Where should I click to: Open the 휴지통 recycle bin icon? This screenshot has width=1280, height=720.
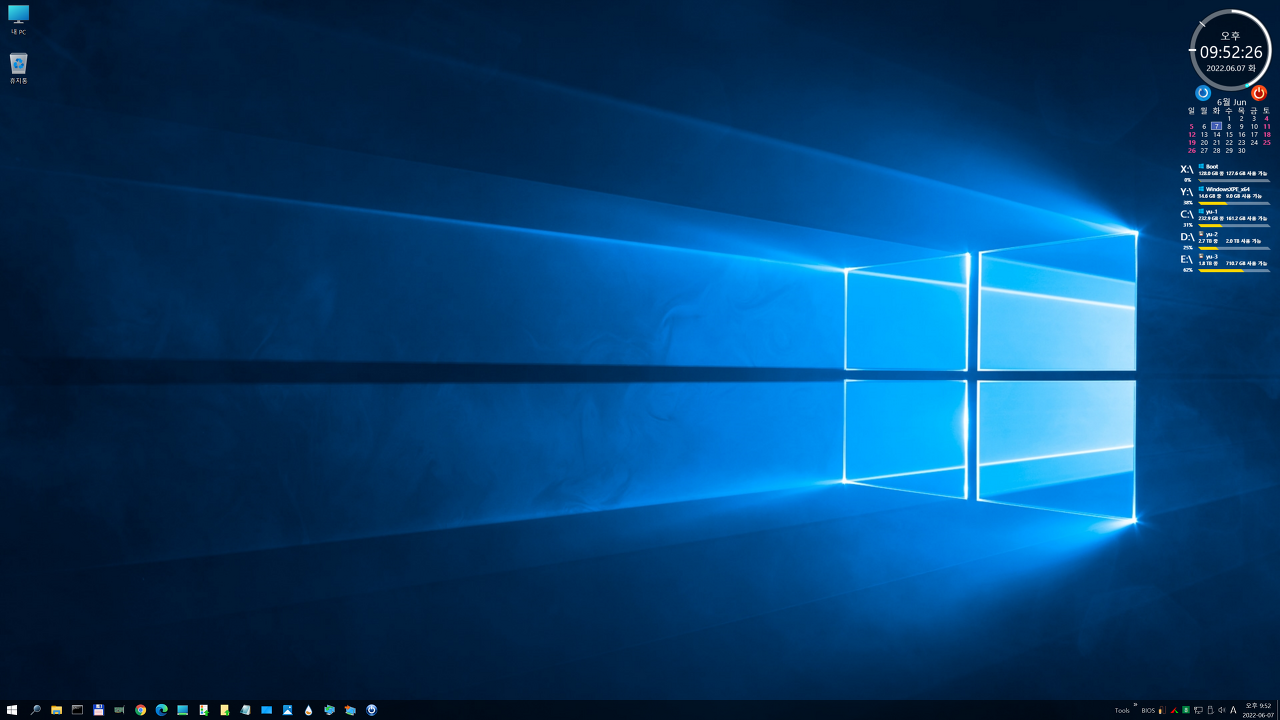coord(19,68)
